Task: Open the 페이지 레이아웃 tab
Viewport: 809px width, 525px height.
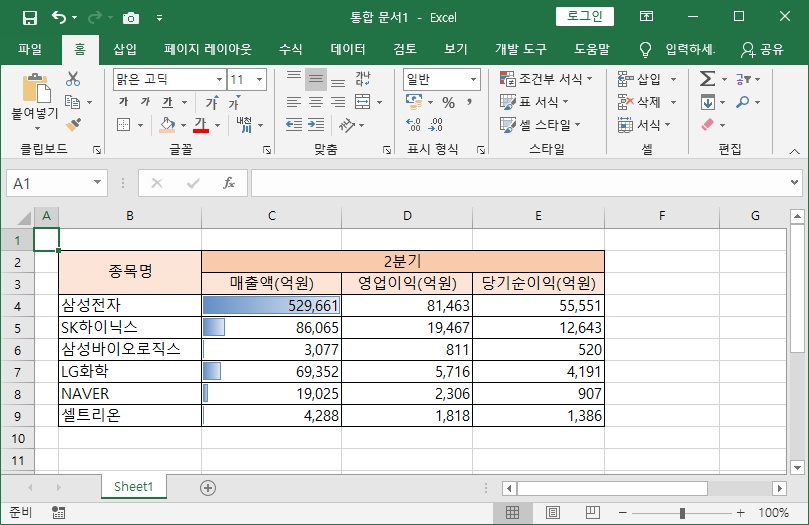Action: click(x=207, y=50)
